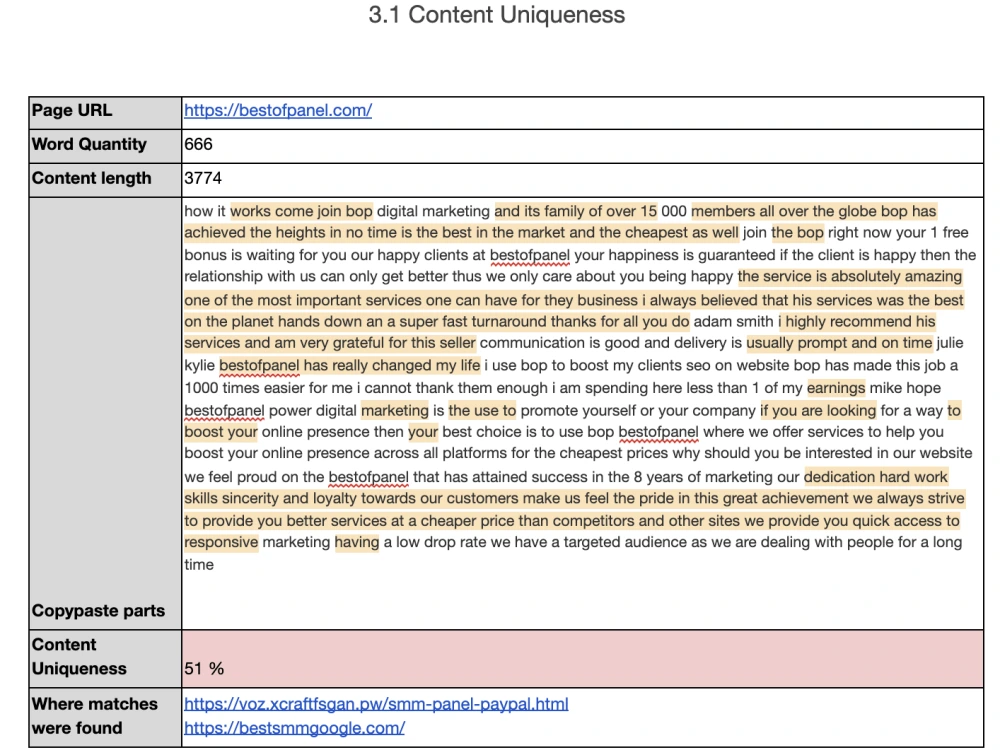Open the bestsmmgoogle.com link
This screenshot has width=1000, height=750.
(x=295, y=728)
